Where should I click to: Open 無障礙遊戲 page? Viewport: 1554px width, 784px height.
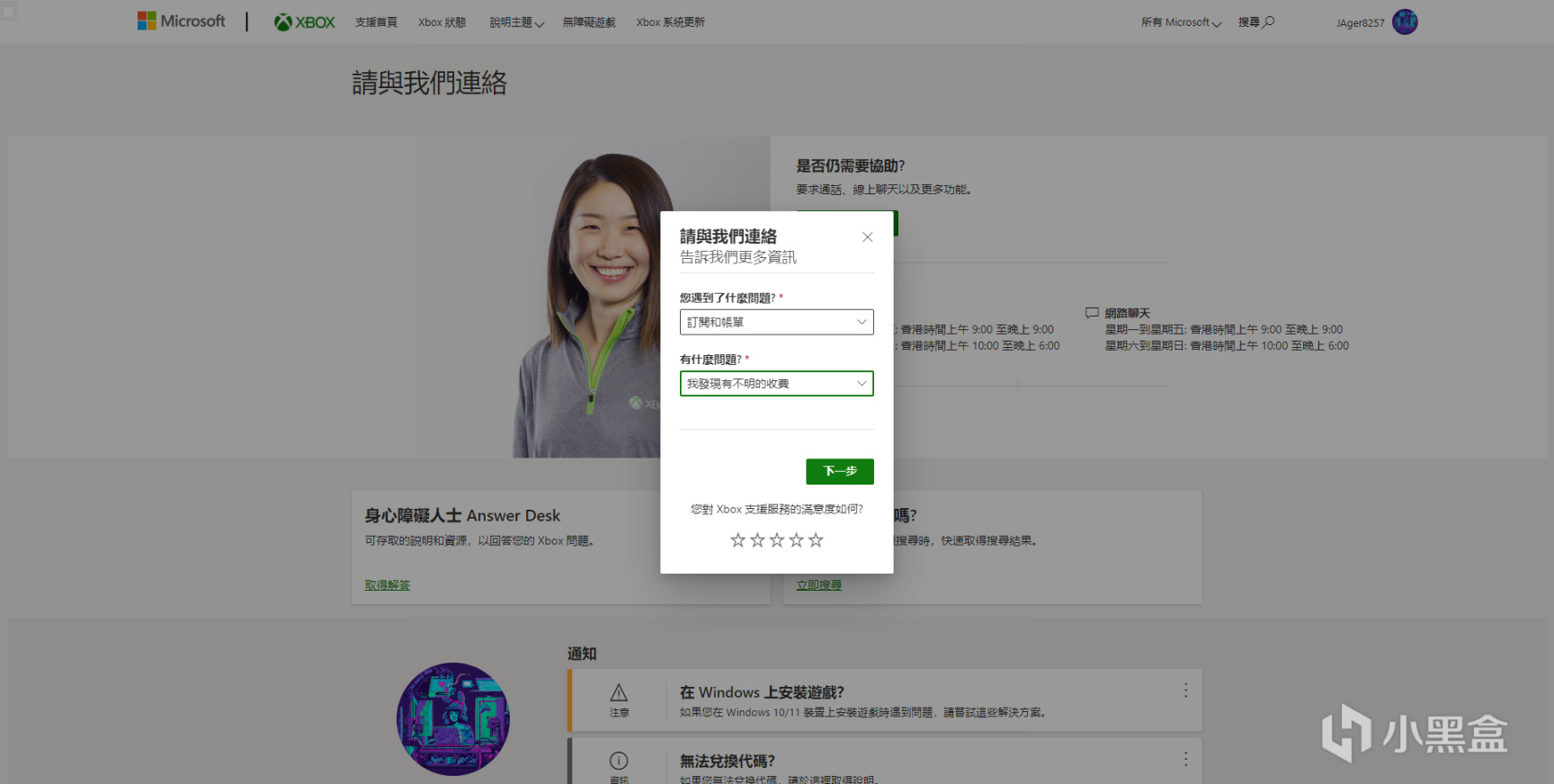tap(589, 22)
